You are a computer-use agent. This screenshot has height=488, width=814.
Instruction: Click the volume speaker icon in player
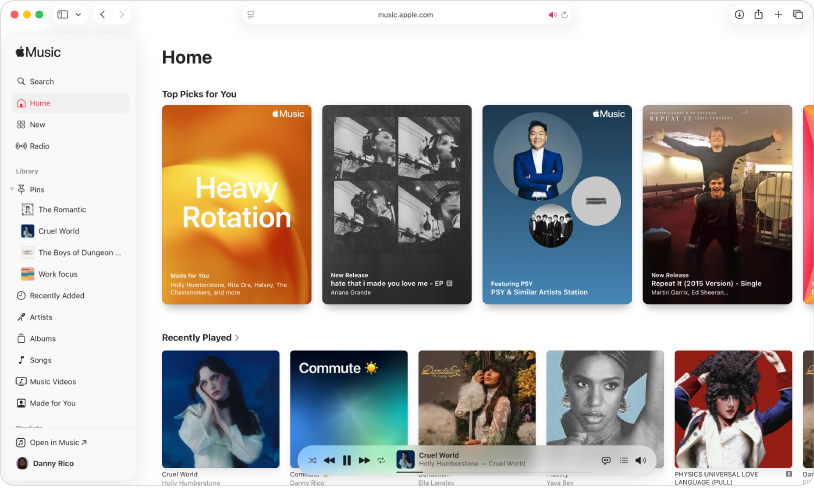point(641,460)
